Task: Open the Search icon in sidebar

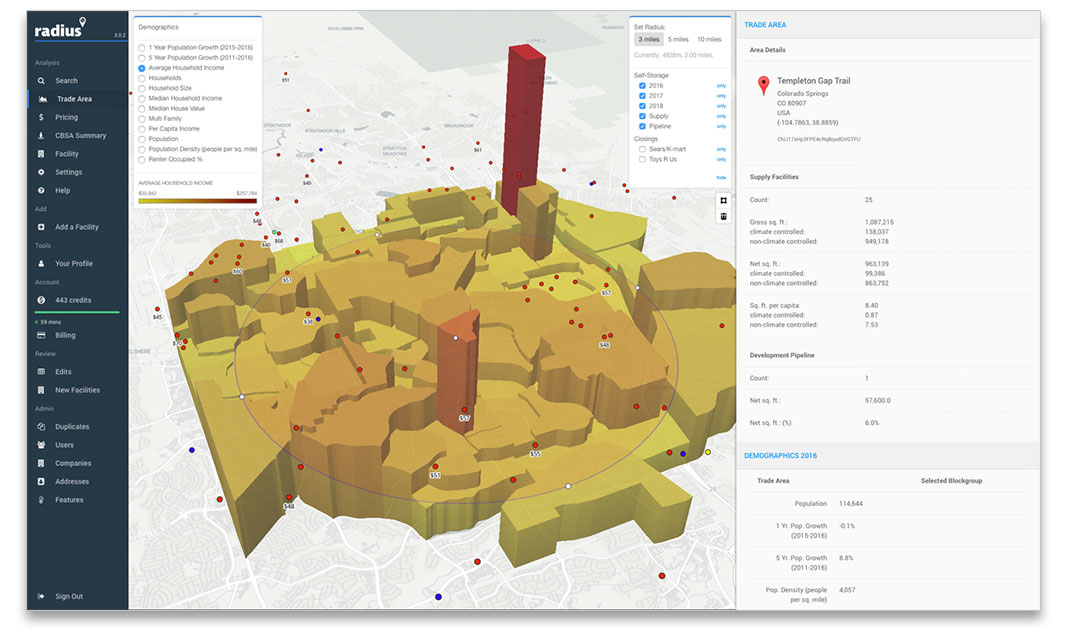Action: coord(41,81)
